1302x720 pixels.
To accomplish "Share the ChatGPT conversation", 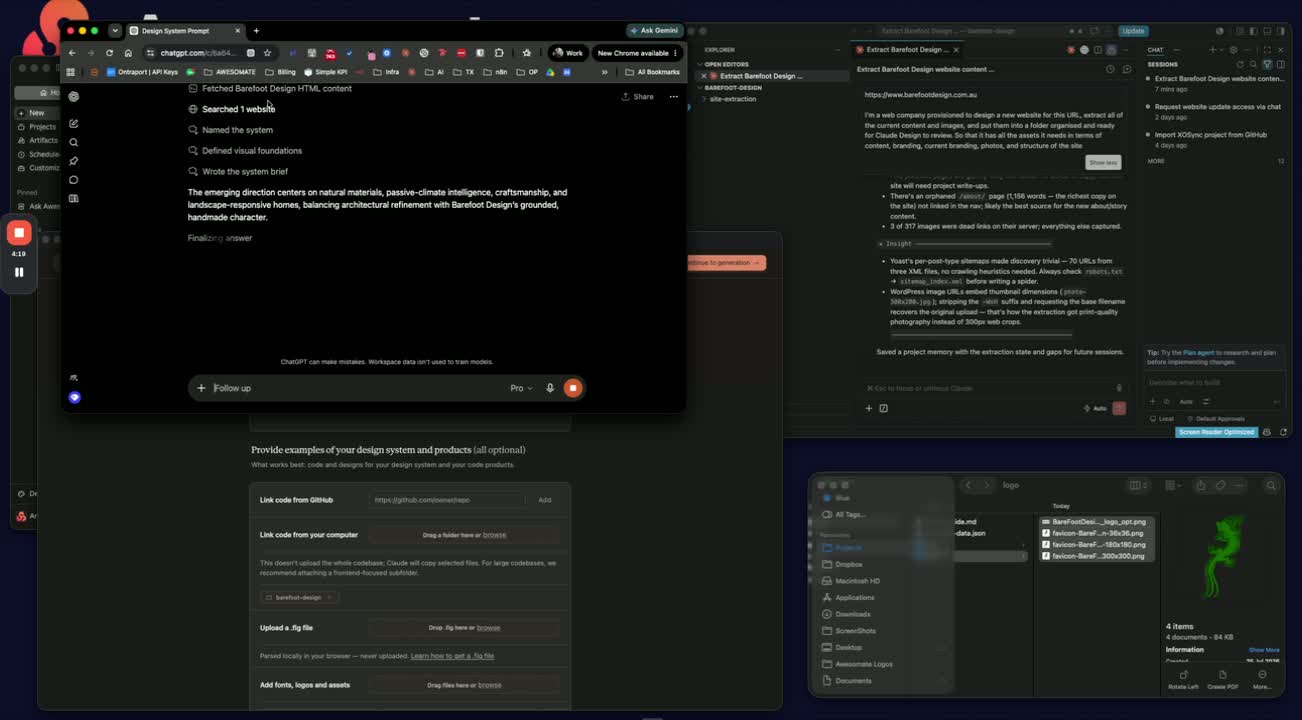I will pyautogui.click(x=638, y=97).
